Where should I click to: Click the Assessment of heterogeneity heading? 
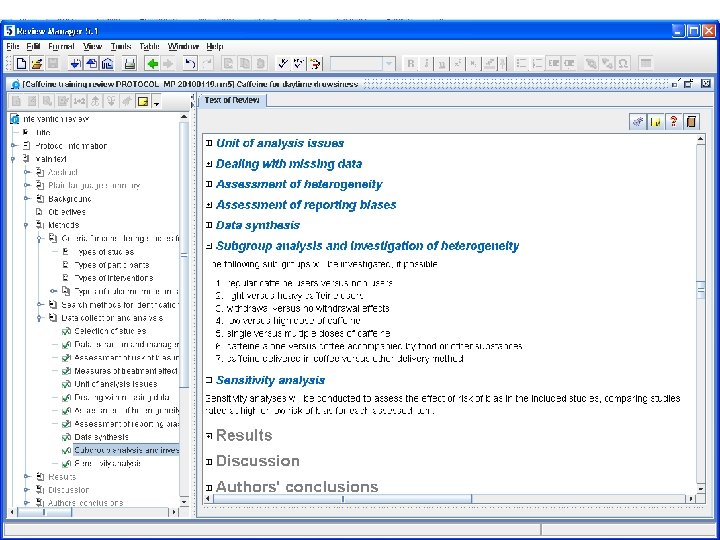(x=299, y=185)
